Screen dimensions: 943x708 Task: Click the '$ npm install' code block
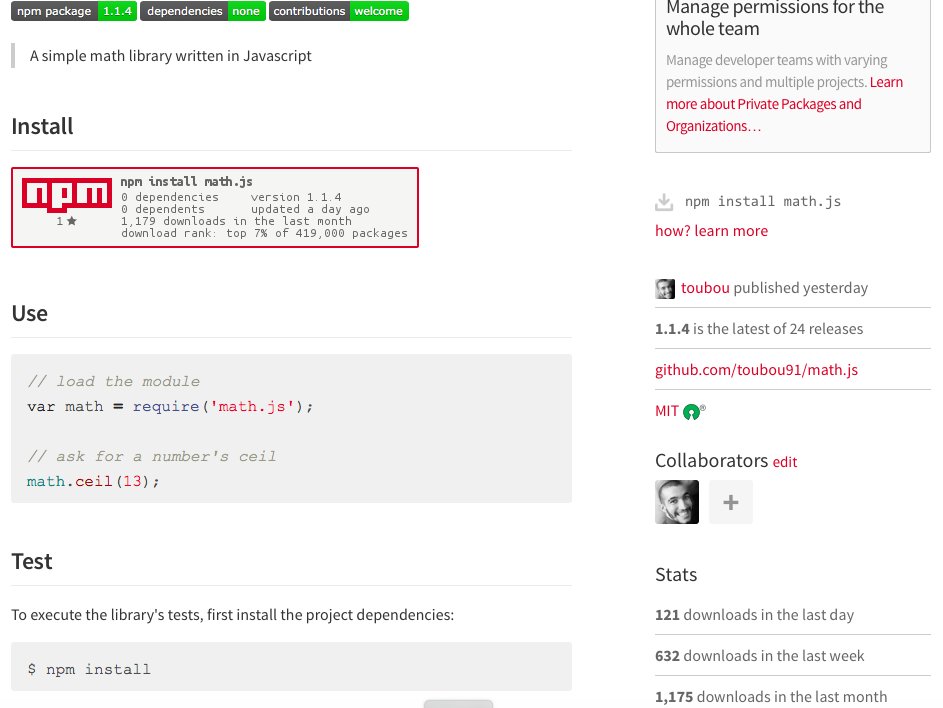click(x=291, y=666)
